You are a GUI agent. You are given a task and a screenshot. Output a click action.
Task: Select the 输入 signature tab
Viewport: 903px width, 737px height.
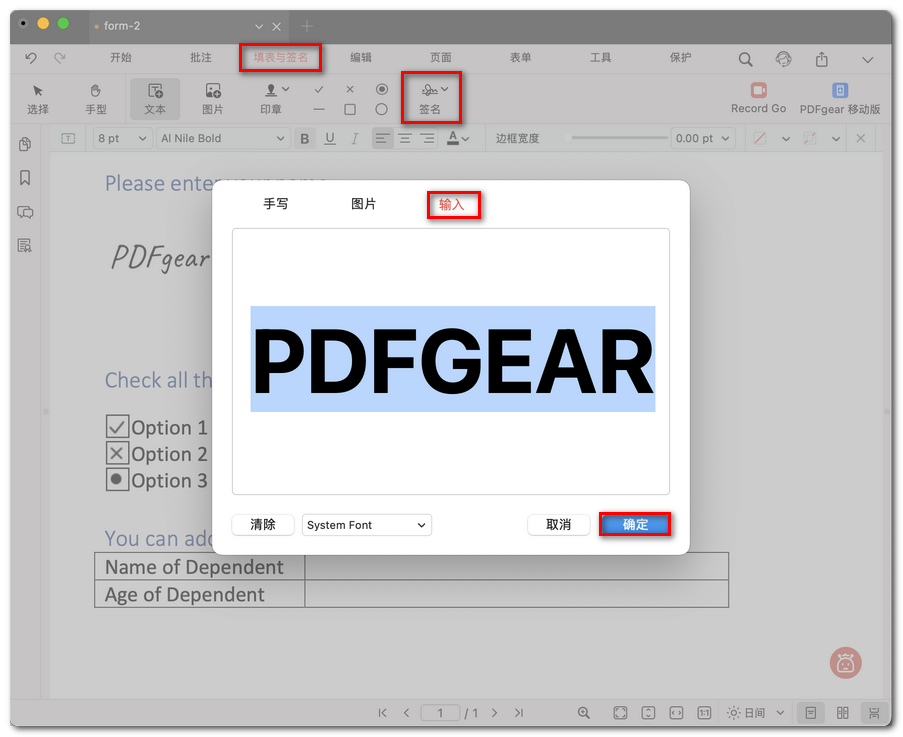(x=453, y=204)
